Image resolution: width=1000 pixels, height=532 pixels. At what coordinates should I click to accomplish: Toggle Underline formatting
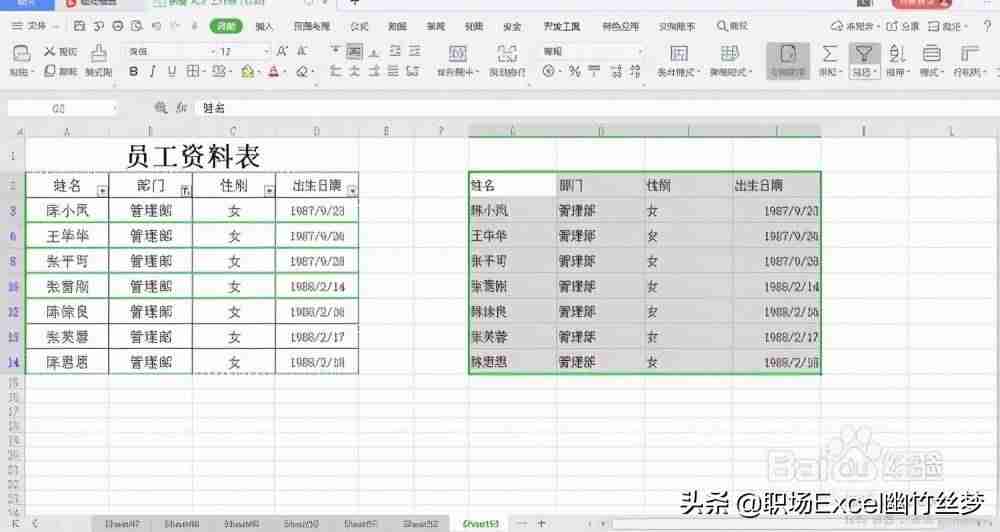[172, 71]
